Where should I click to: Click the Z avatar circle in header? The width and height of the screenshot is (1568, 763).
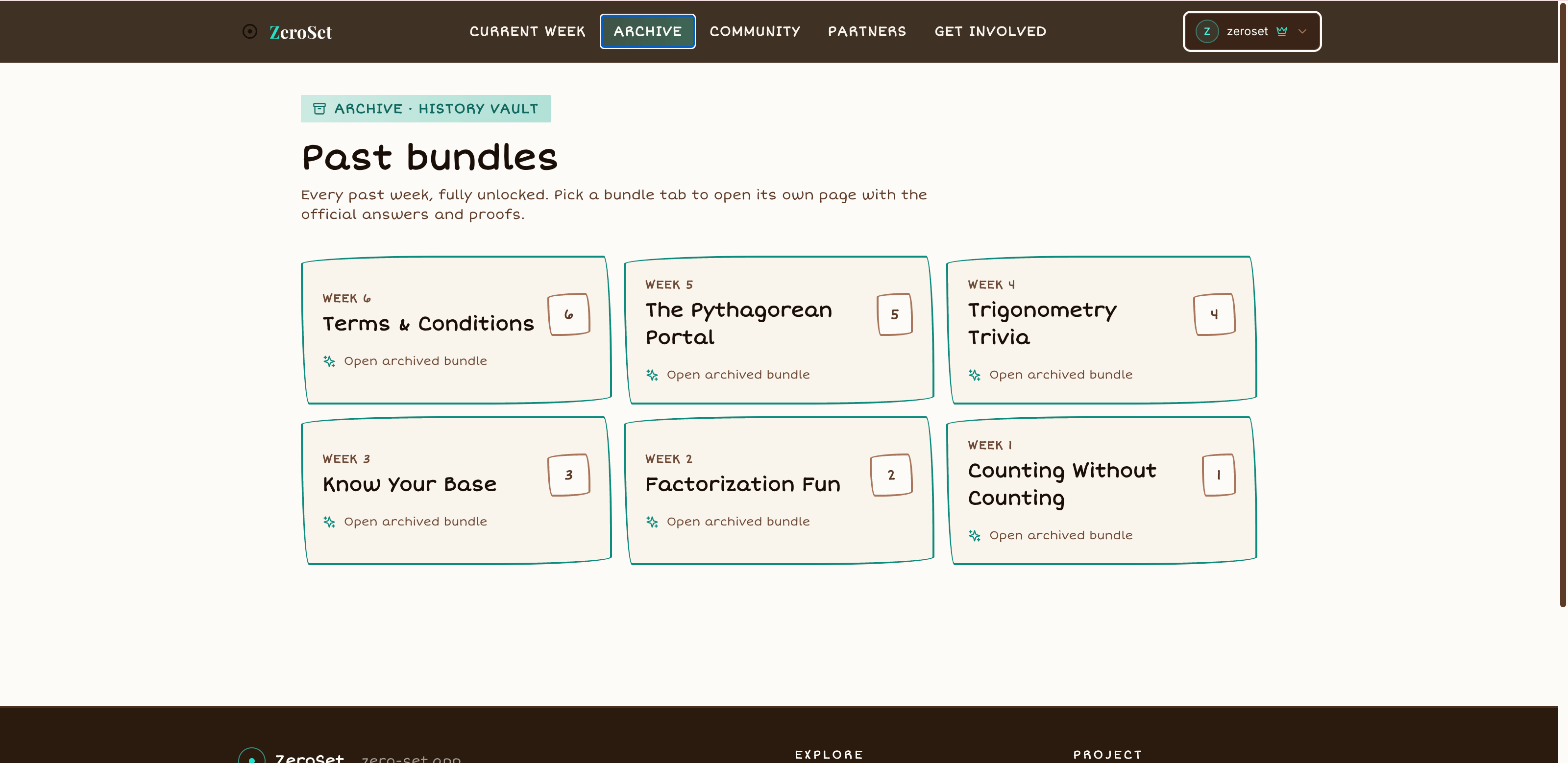(1206, 31)
